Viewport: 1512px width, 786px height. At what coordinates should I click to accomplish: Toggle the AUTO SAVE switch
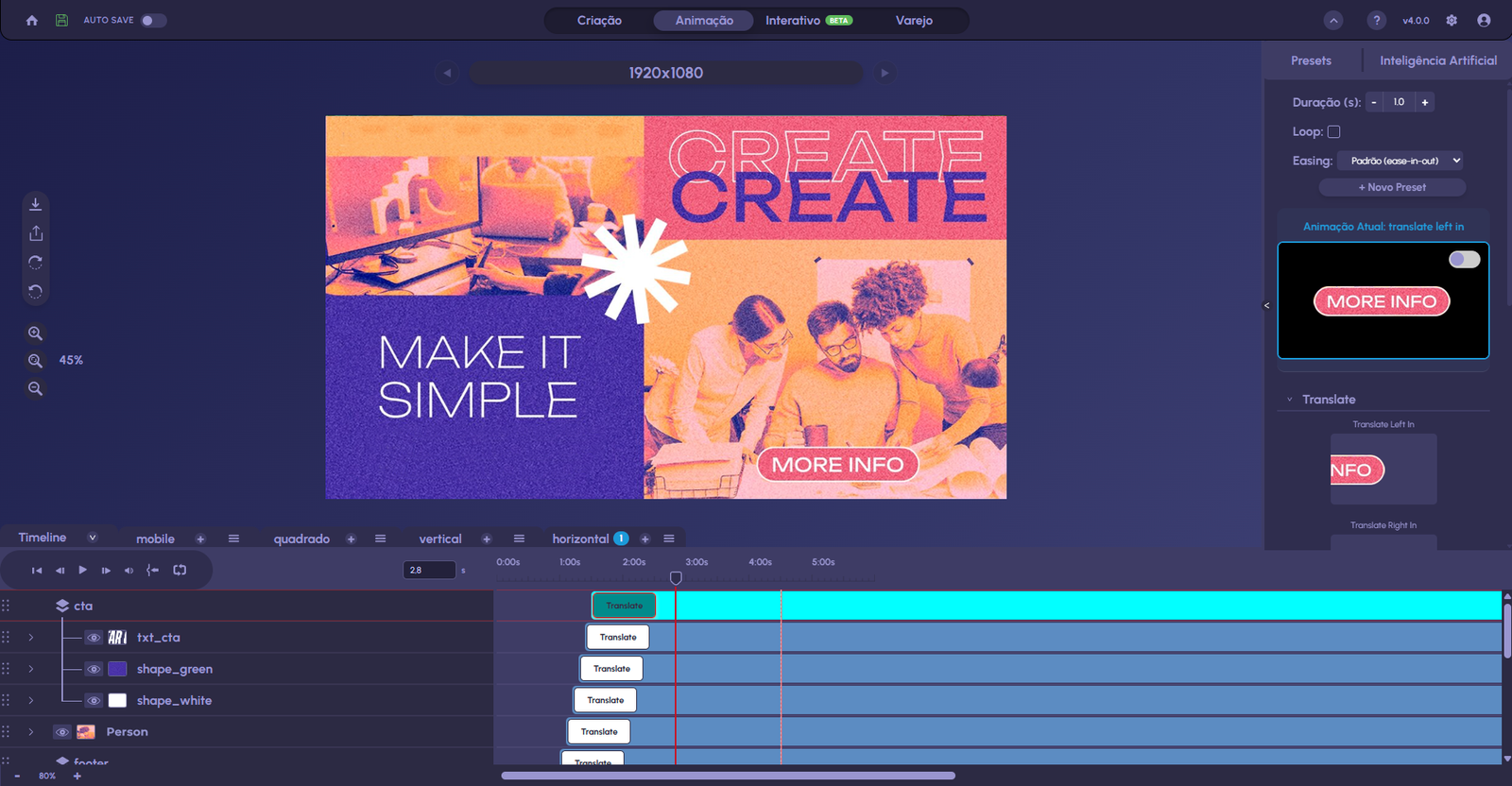(x=154, y=20)
